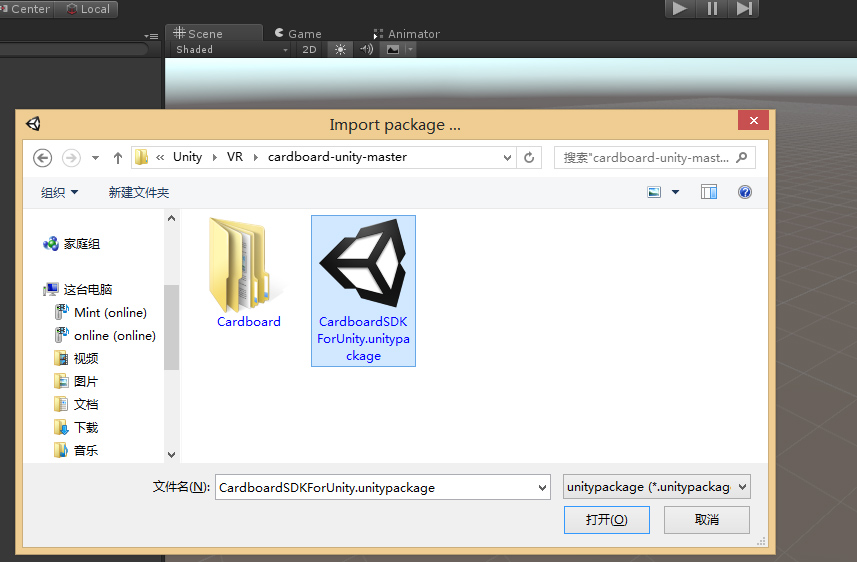Open the hierarchy panel options menu
Image resolution: width=857 pixels, height=562 pixels.
151,36
